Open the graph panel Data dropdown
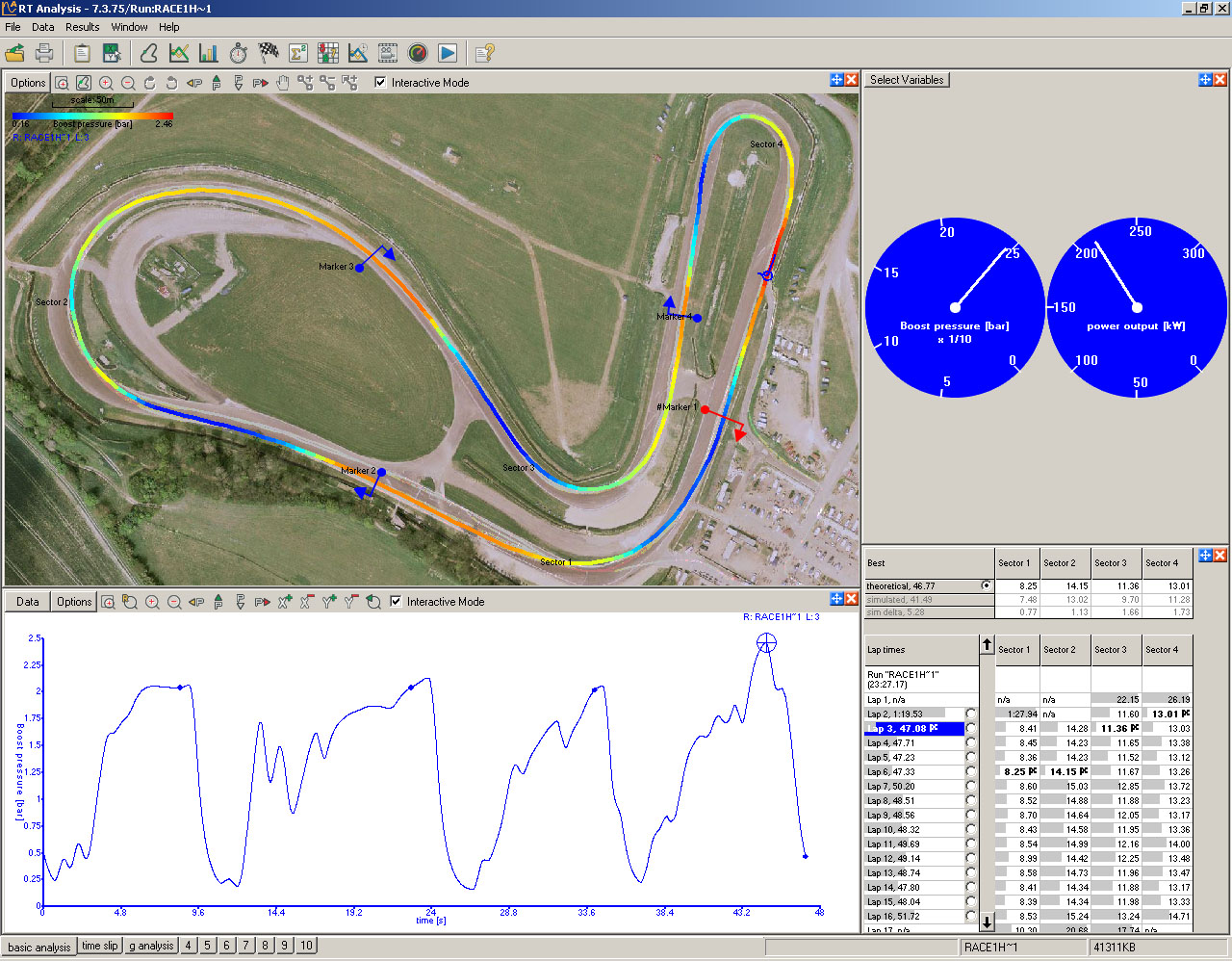This screenshot has height=961, width=1232. click(x=28, y=602)
